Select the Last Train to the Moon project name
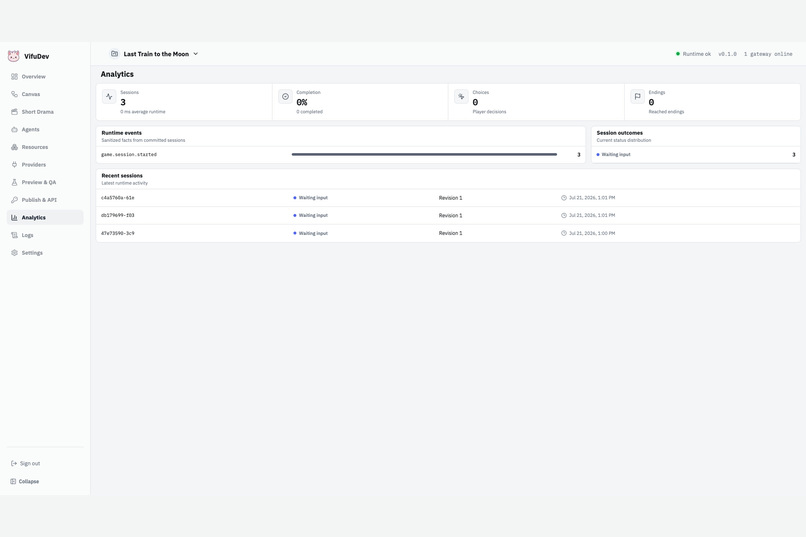Screen dimensions: 806x537 [x=156, y=54]
